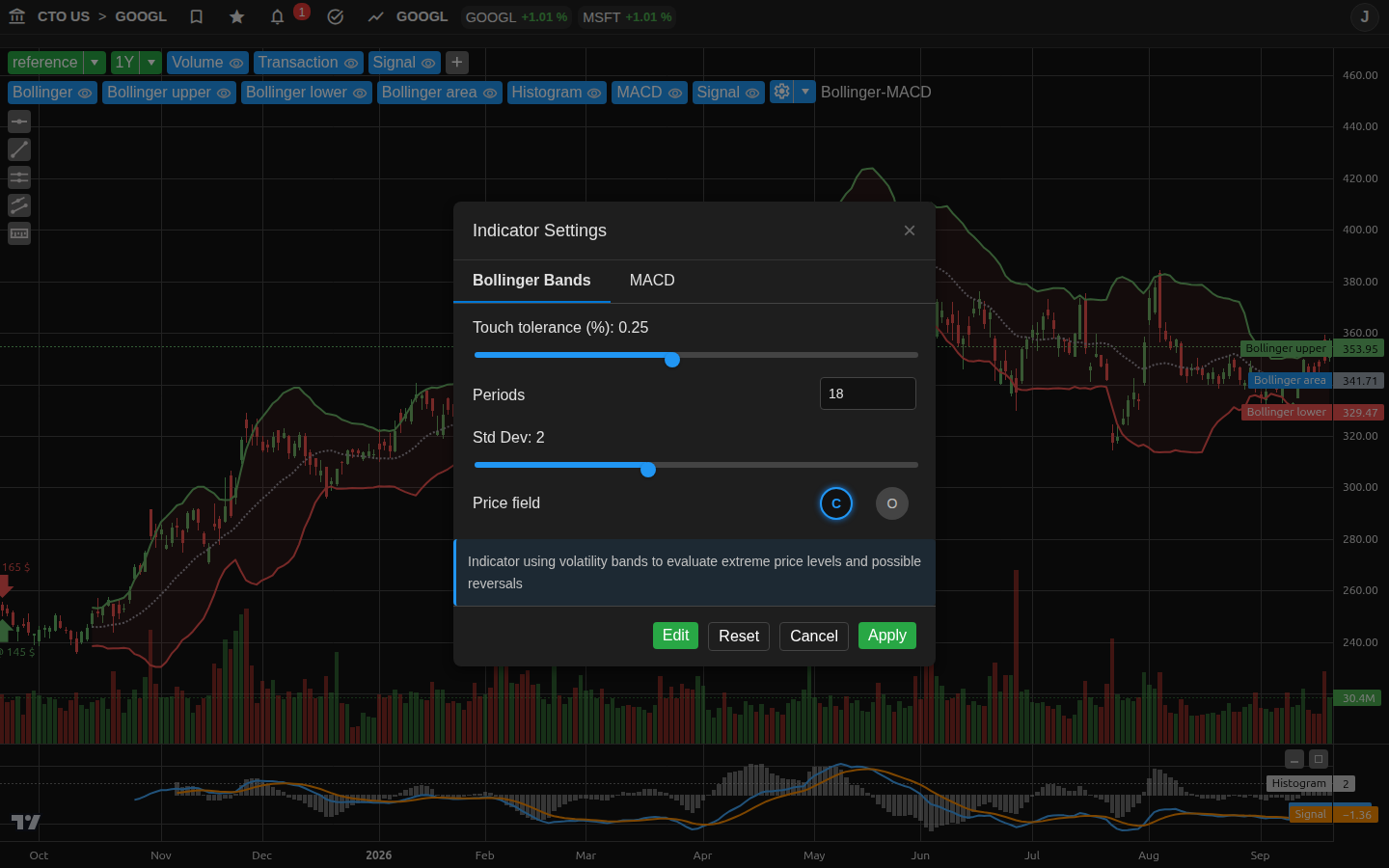Click the circled checkmark icon in the header
The height and width of the screenshot is (868, 1389).
[336, 16]
